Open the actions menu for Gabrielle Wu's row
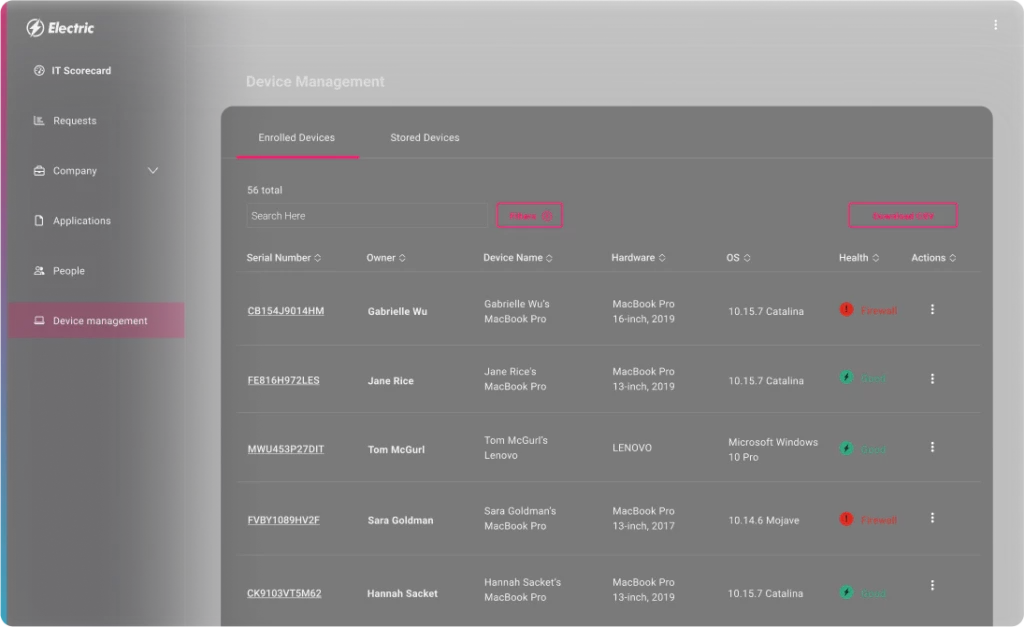Image resolution: width=1024 pixels, height=627 pixels. (x=932, y=309)
